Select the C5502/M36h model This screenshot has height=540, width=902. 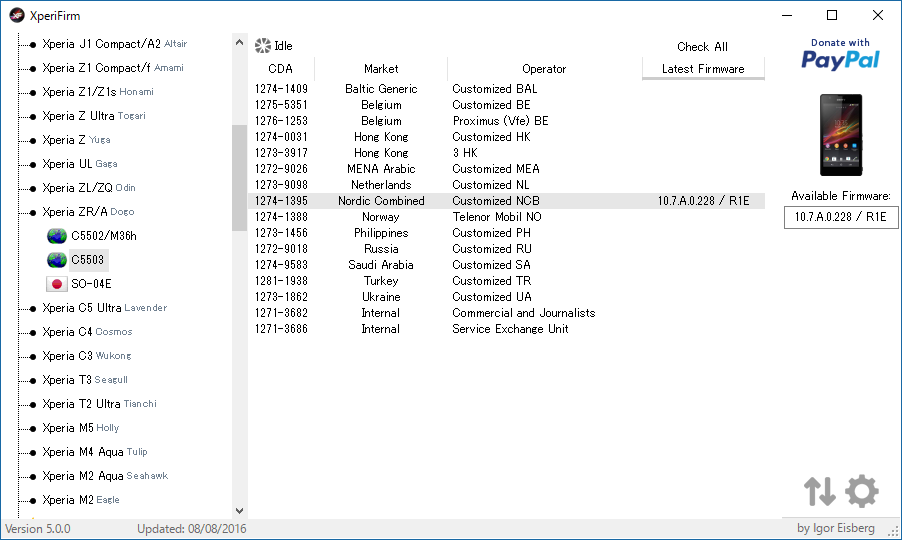pyautogui.click(x=104, y=236)
